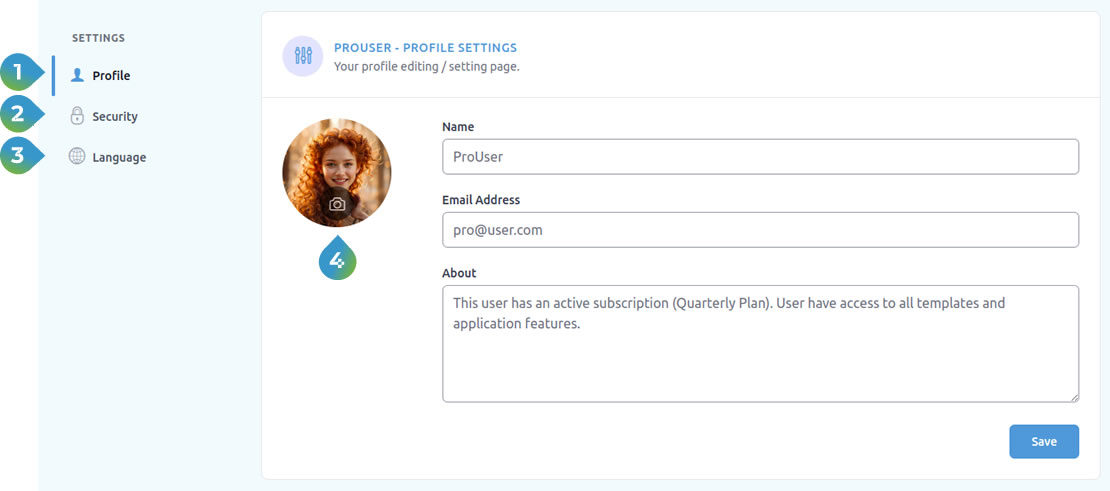
Task: Click the profile settings sliders icon
Action: (303, 56)
